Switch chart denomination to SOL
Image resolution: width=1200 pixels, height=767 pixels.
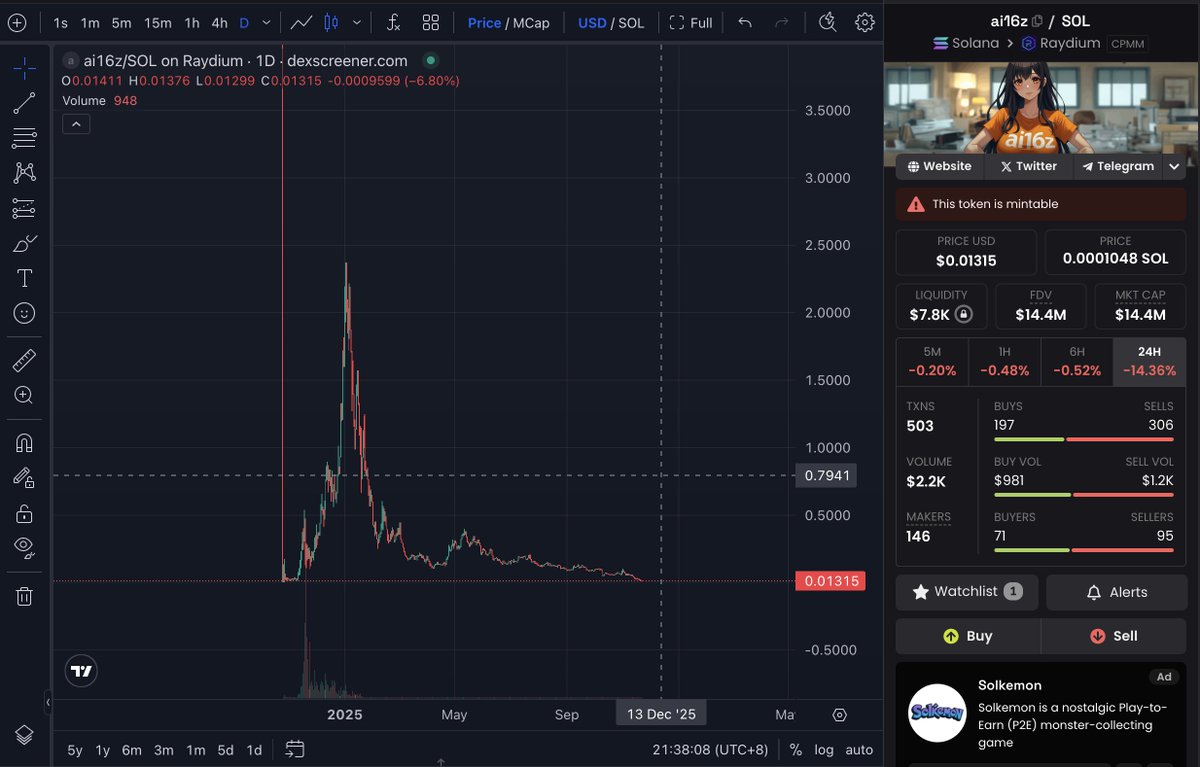coord(631,22)
